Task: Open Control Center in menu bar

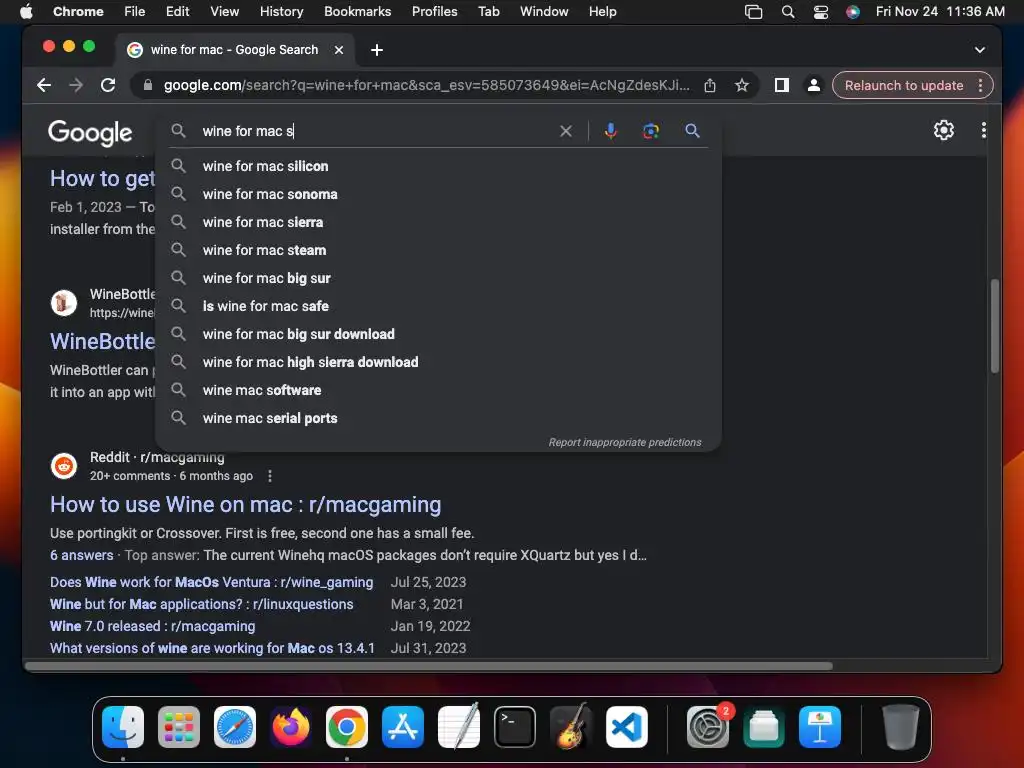Action: click(x=821, y=12)
